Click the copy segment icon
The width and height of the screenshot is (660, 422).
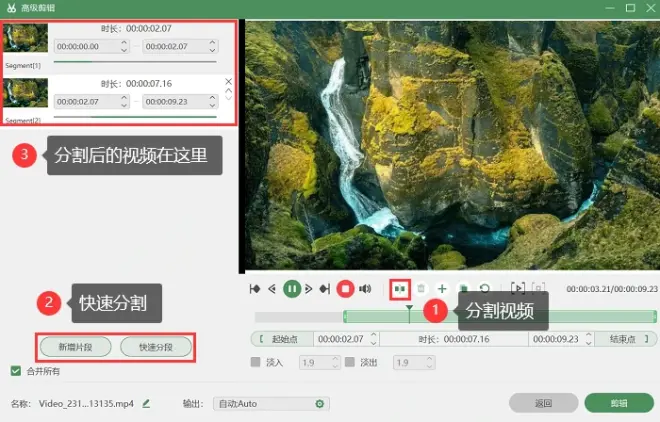pos(463,289)
